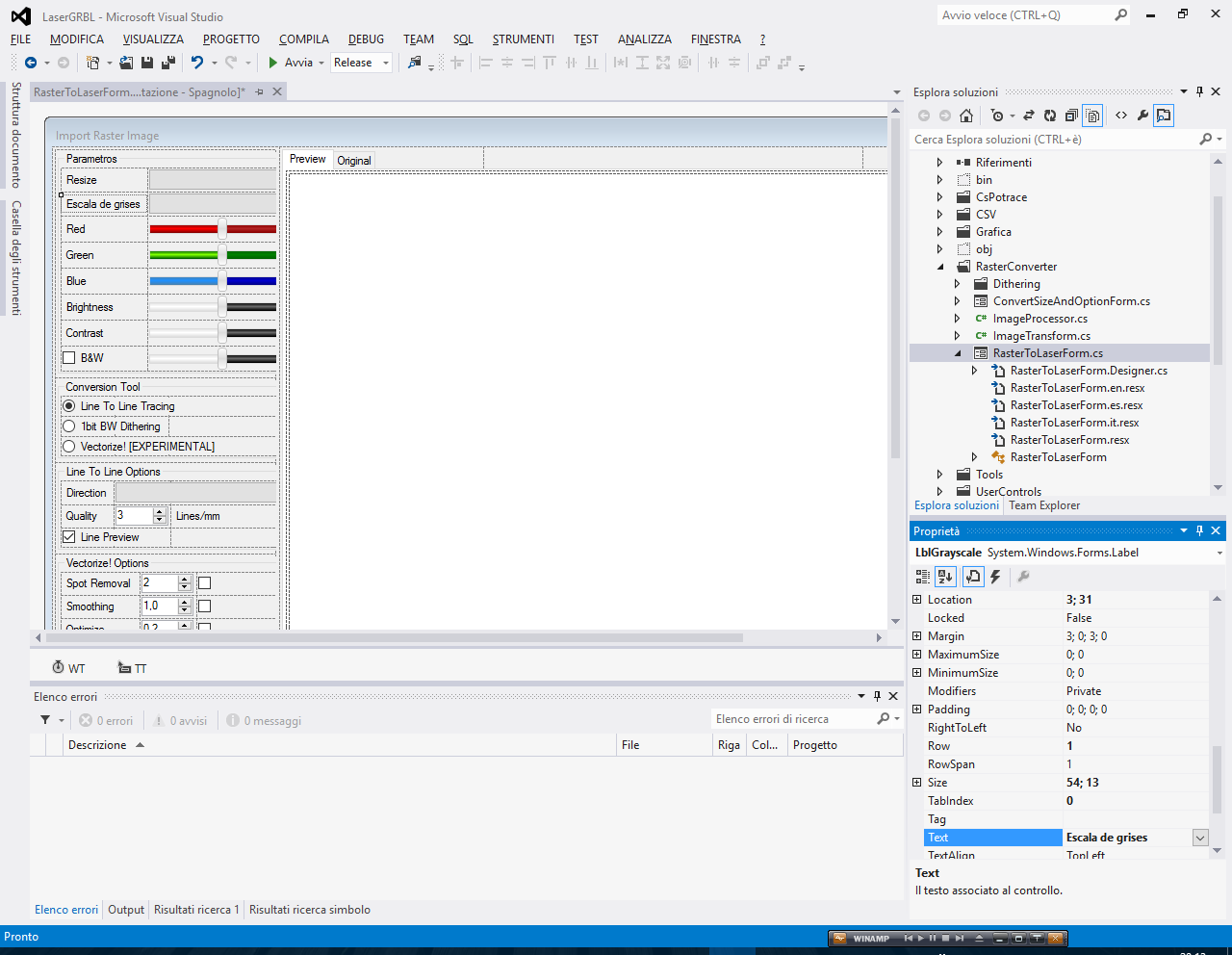Image resolution: width=1232 pixels, height=955 pixels.
Task: Click the Refresh icon in Esplora soluzioni
Action: (x=1050, y=116)
